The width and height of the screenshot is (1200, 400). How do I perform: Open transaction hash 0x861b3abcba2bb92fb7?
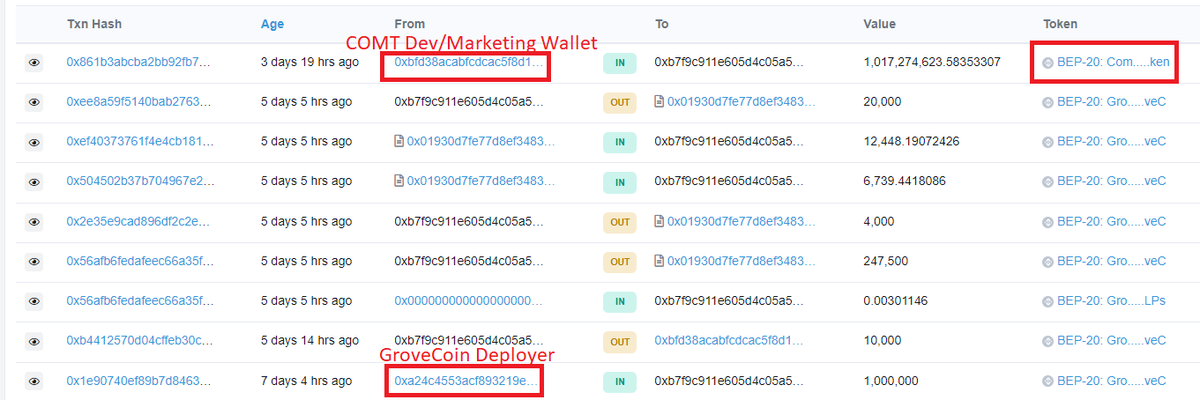(139, 62)
